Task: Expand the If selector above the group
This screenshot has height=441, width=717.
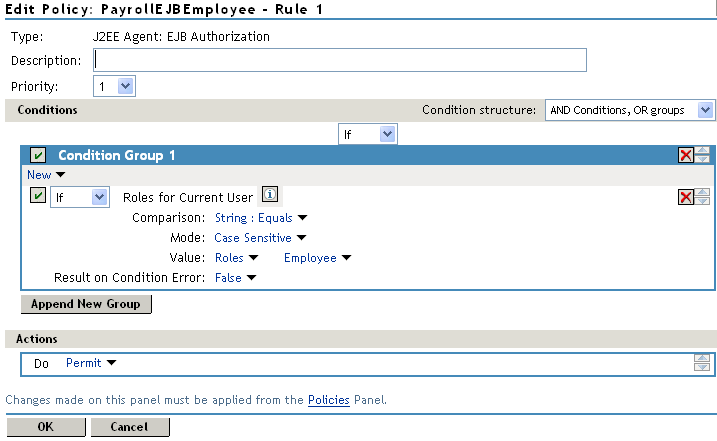Action: click(368, 133)
